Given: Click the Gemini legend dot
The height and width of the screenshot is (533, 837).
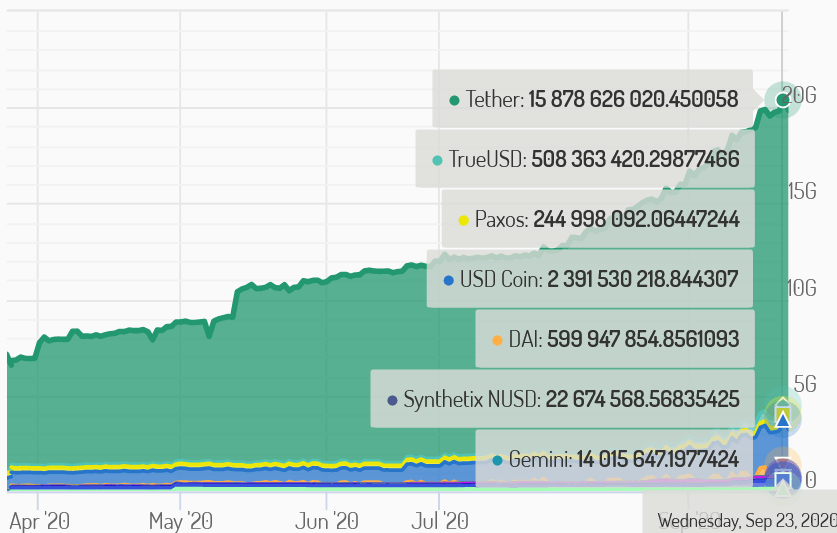Looking at the screenshot, I should (498, 460).
